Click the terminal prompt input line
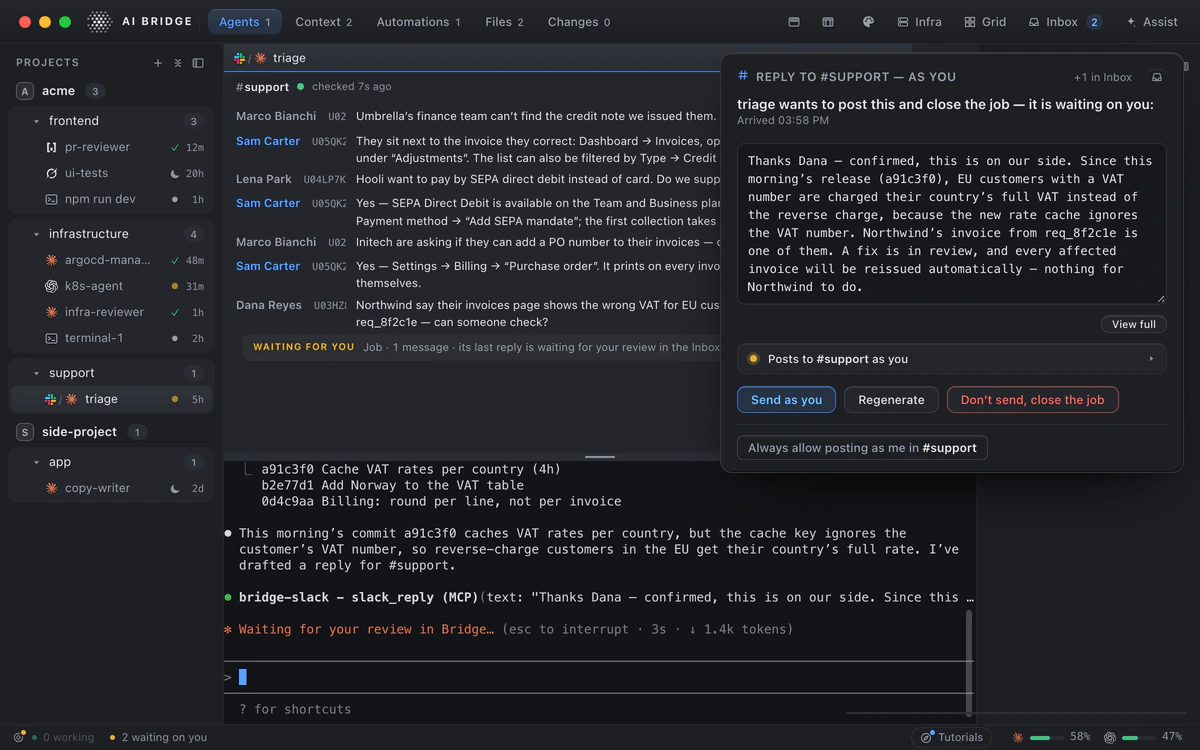1200x750 pixels. point(596,677)
